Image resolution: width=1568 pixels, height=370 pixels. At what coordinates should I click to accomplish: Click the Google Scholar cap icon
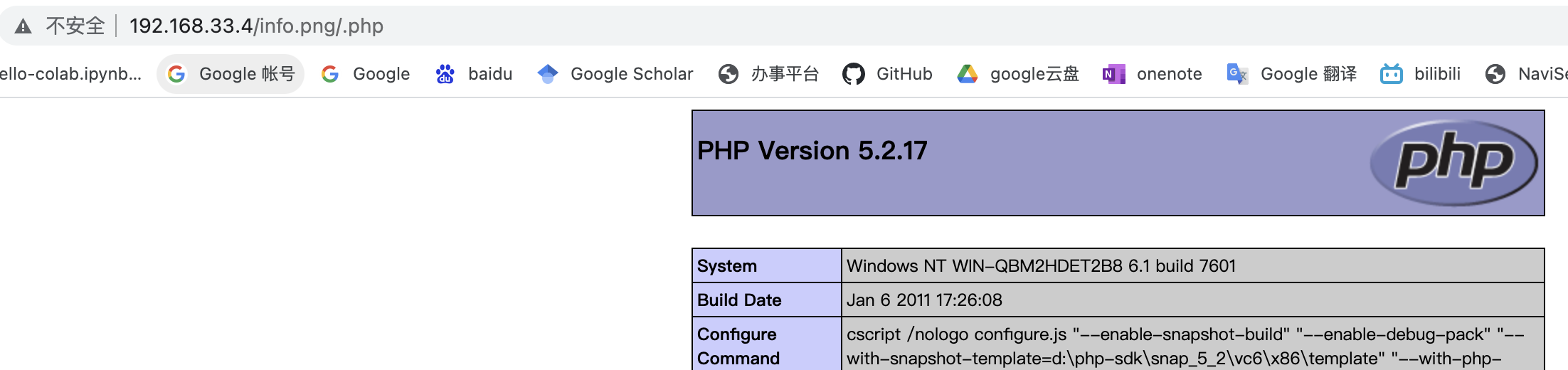coord(548,74)
